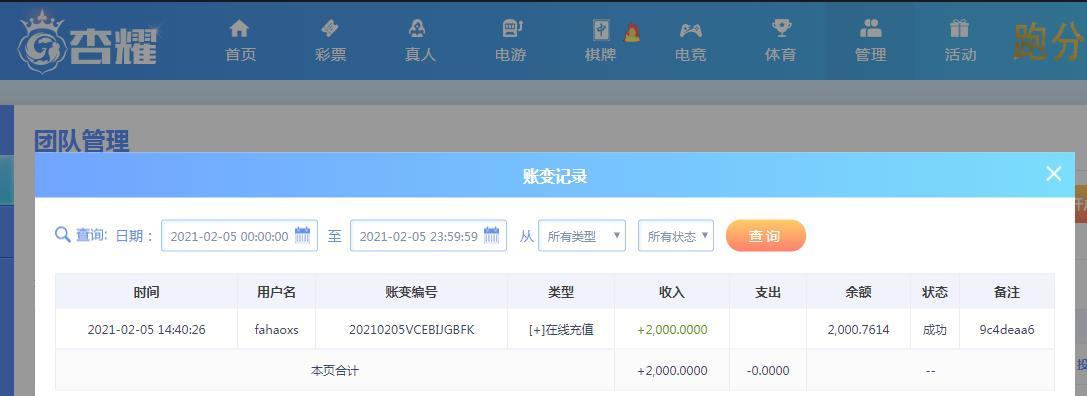1087x396 pixels.
Task: Click the 备注 column header
Action: 1007,292
